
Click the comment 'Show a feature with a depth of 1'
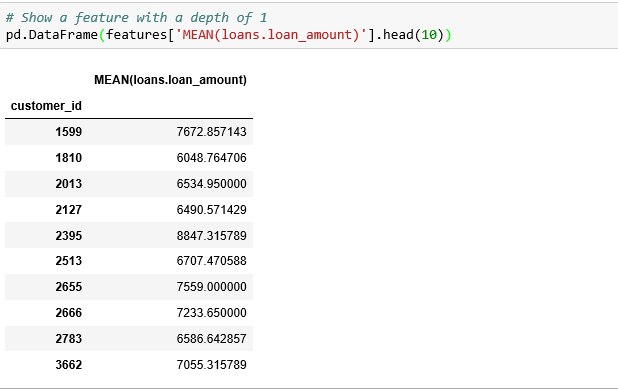(136, 18)
